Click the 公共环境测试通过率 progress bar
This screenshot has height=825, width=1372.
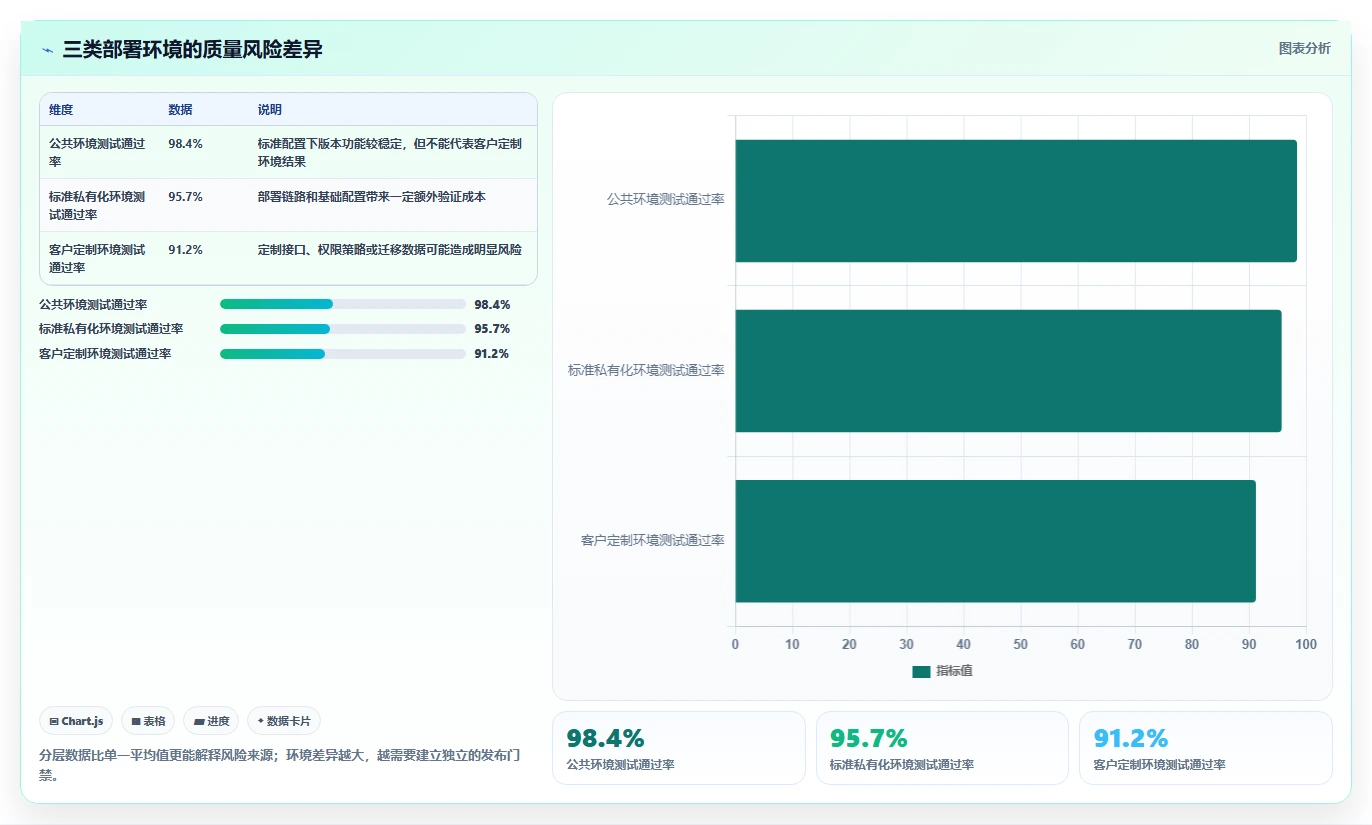pyautogui.click(x=343, y=304)
